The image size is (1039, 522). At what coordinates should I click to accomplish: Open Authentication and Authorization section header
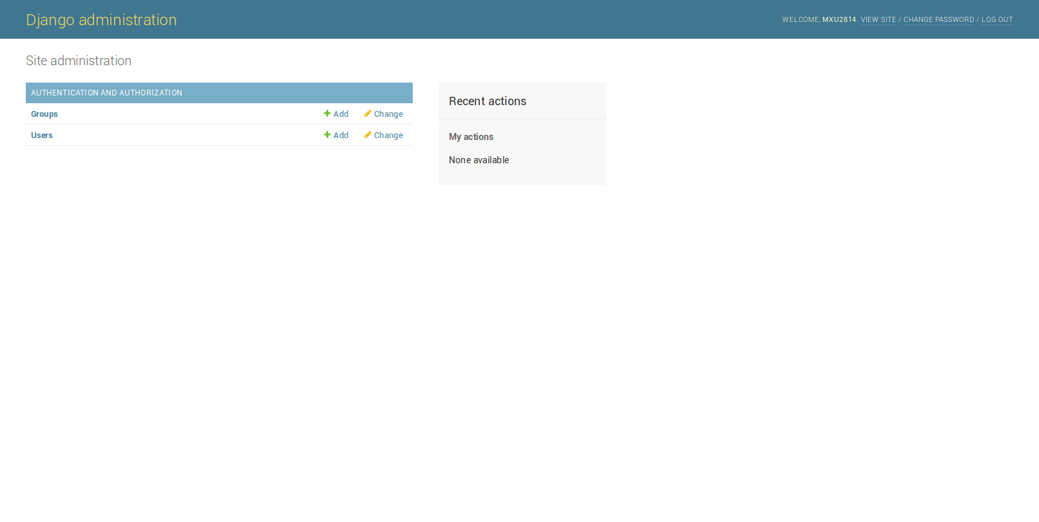(107, 93)
